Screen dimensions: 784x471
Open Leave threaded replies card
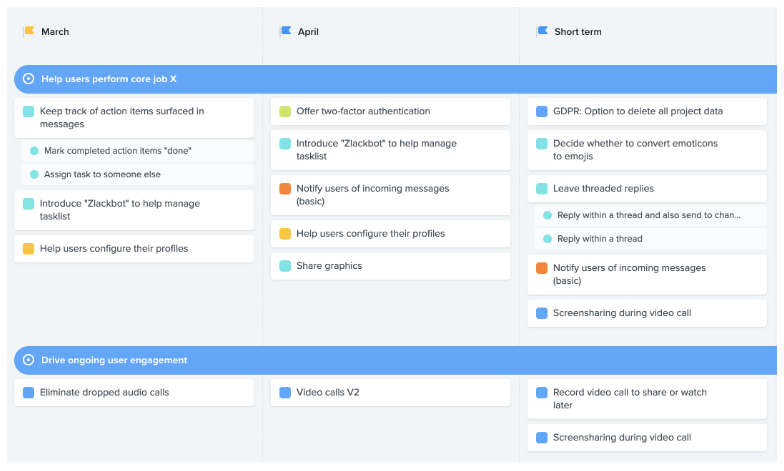647,188
